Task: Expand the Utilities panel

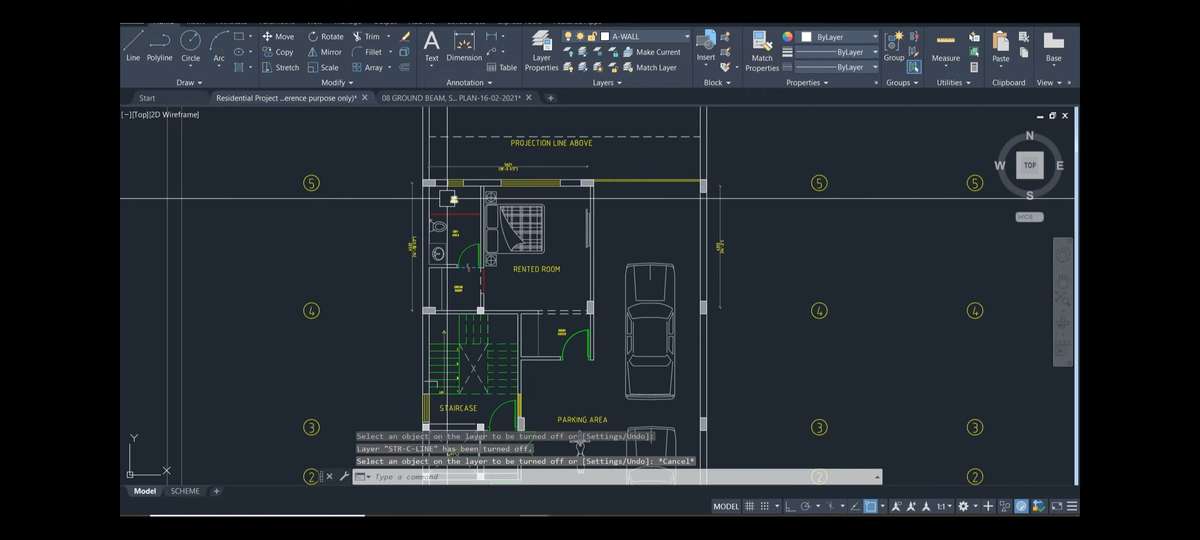Action: point(953,83)
